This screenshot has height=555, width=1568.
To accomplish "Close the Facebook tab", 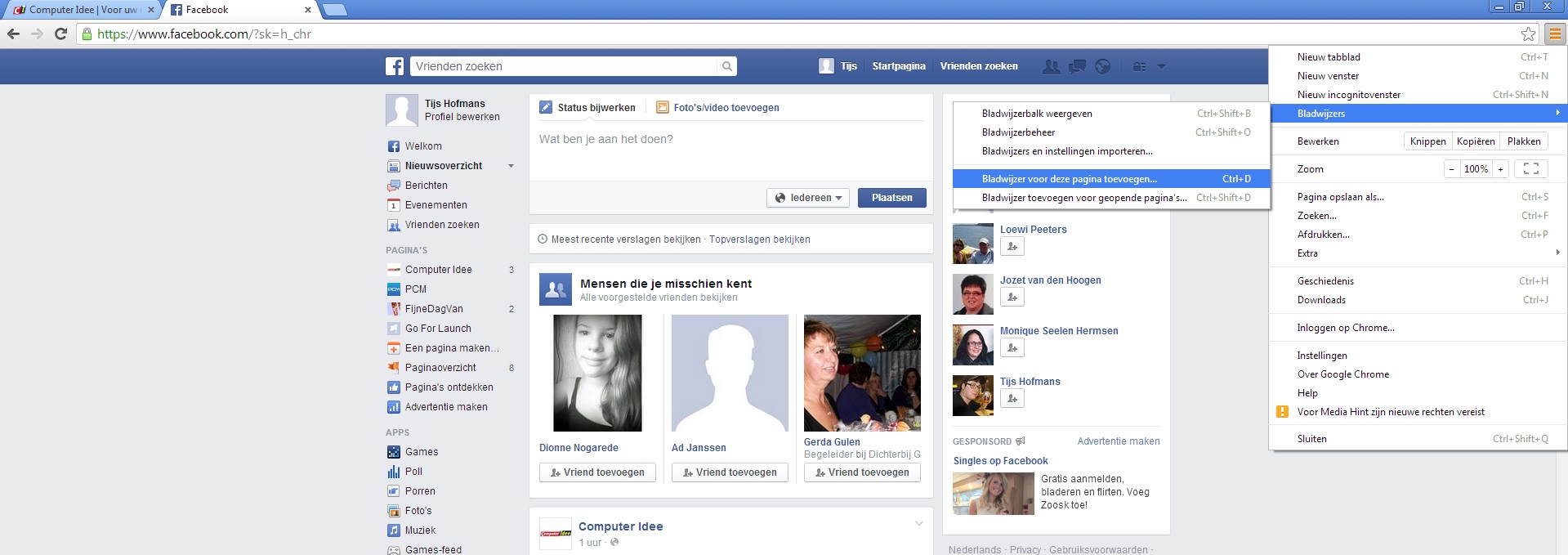I will [308, 10].
